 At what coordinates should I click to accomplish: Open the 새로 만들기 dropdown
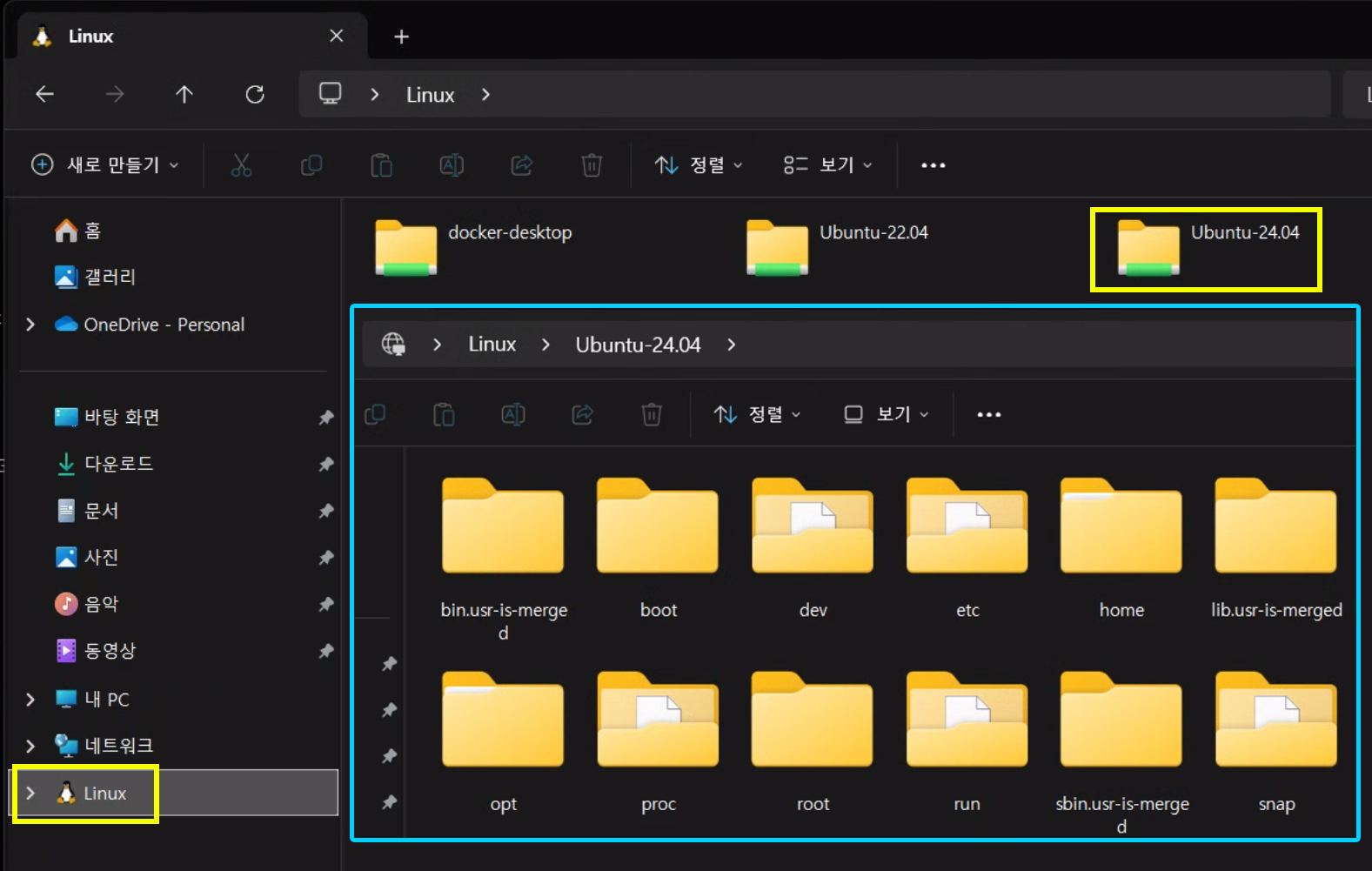(x=105, y=164)
